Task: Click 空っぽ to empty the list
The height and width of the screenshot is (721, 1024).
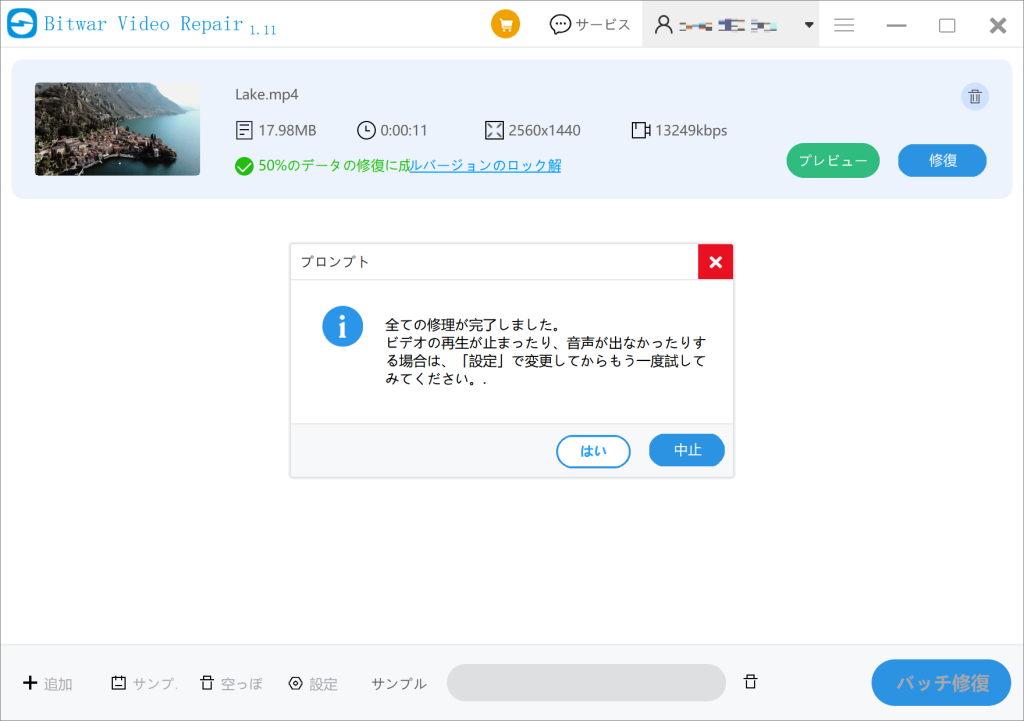Action: (x=231, y=683)
